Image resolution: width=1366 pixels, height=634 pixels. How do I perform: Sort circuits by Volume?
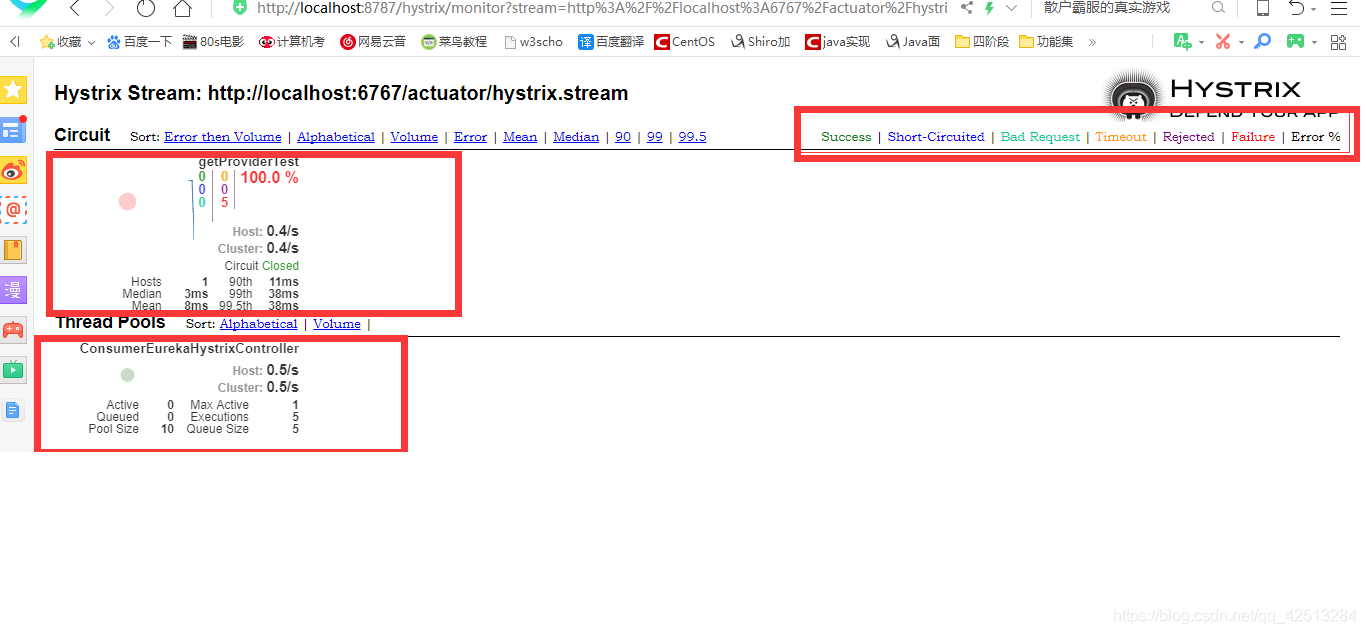(414, 137)
